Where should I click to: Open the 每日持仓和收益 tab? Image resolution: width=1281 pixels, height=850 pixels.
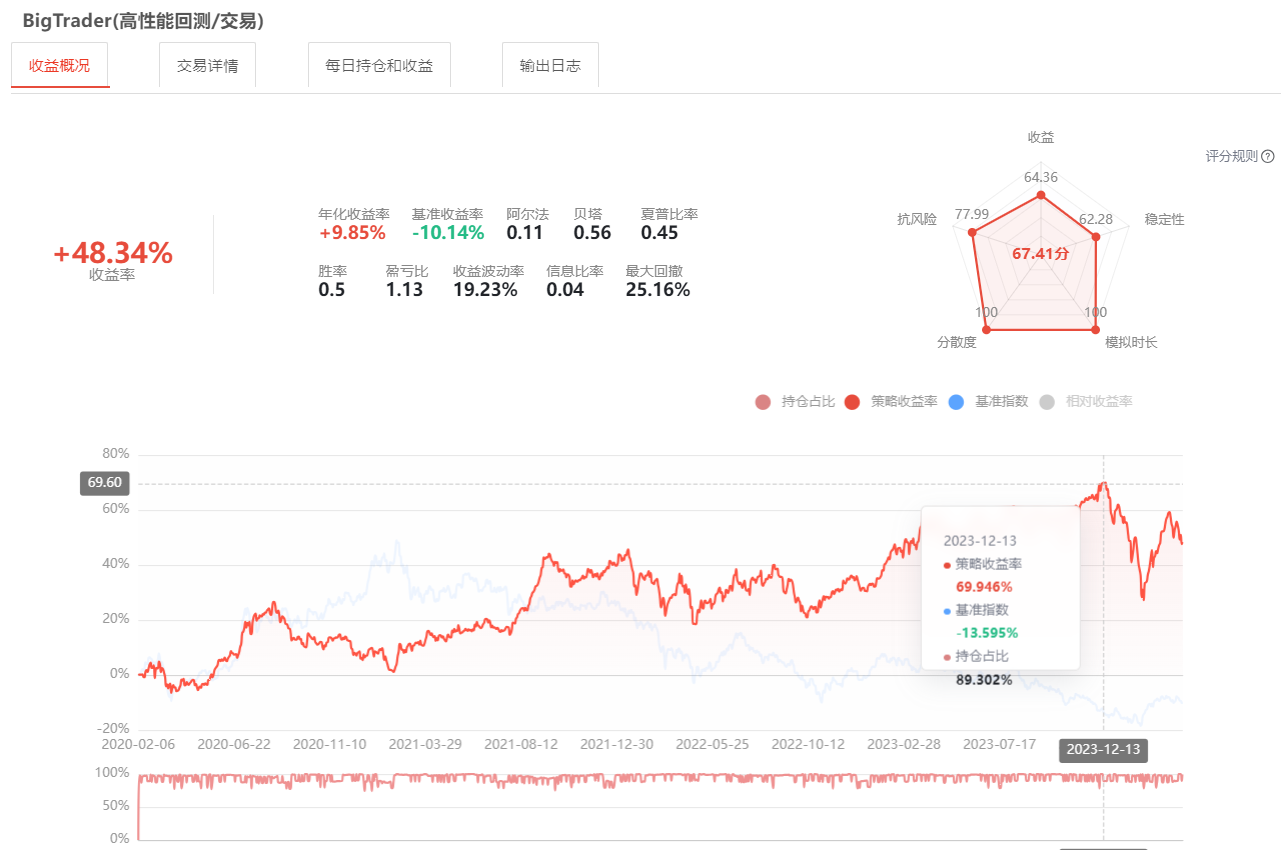coord(379,65)
